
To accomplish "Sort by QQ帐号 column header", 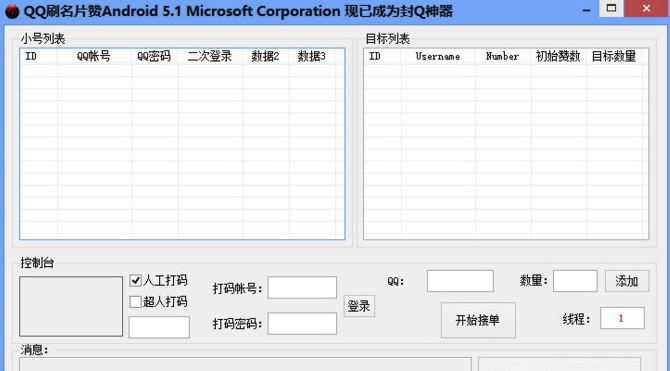I will (94, 56).
